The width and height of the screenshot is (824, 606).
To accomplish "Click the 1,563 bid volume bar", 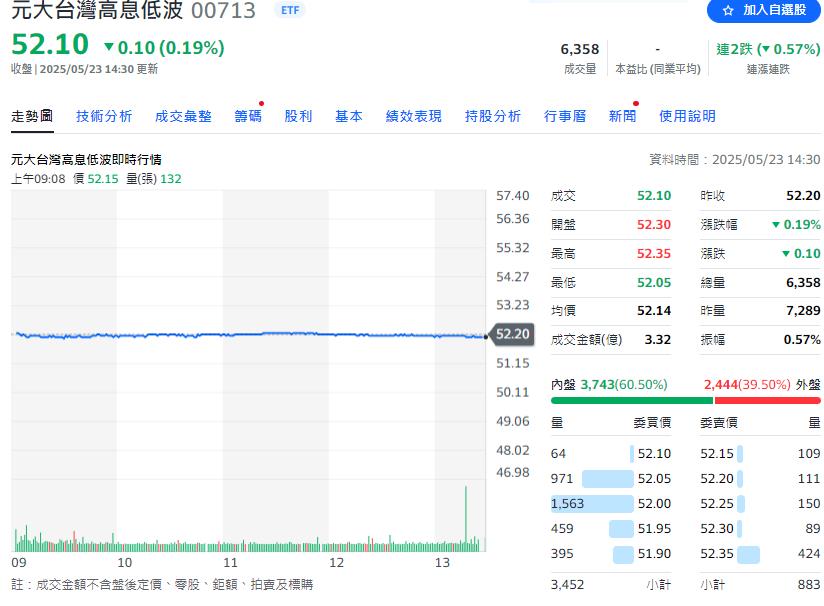I will coord(592,504).
